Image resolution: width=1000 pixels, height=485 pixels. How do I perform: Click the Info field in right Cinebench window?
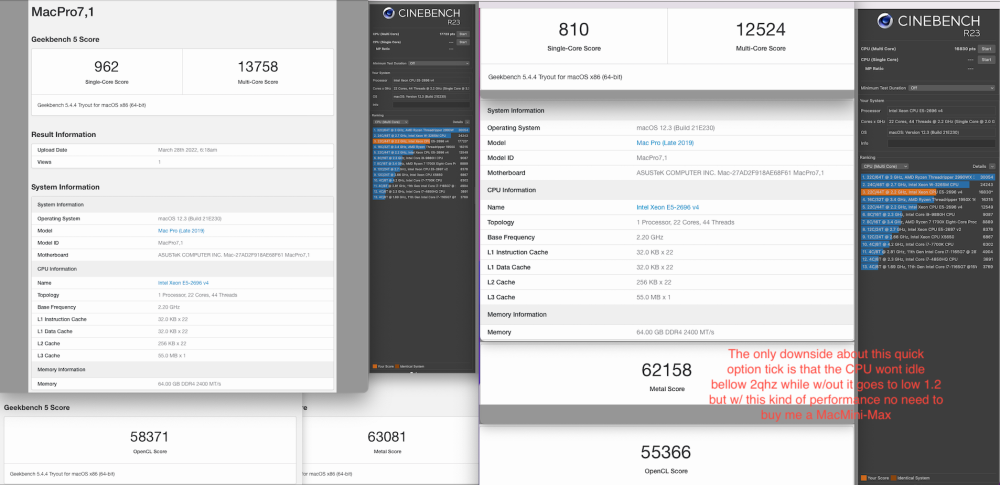pos(941,143)
